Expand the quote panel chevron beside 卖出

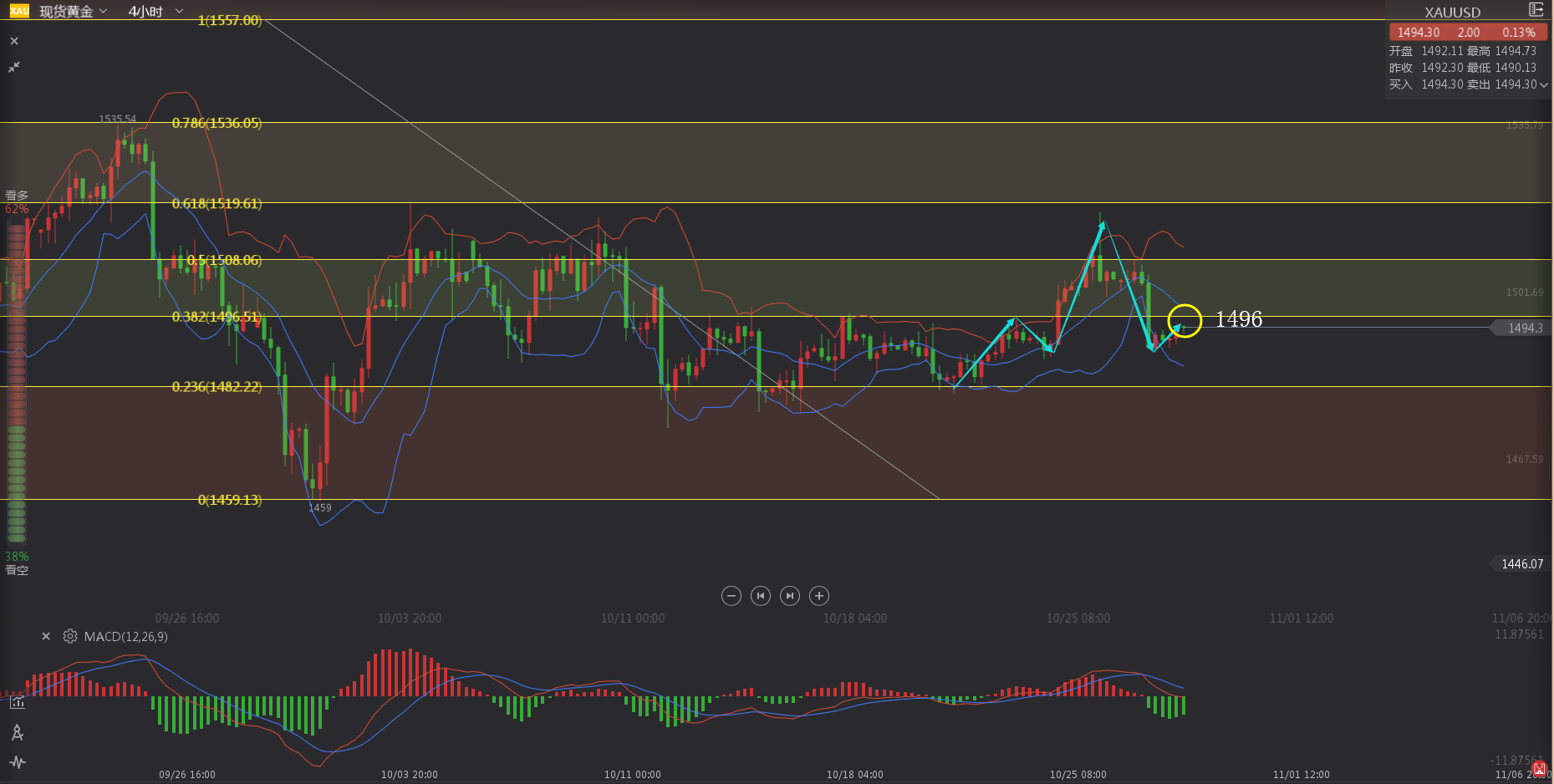[1543, 84]
